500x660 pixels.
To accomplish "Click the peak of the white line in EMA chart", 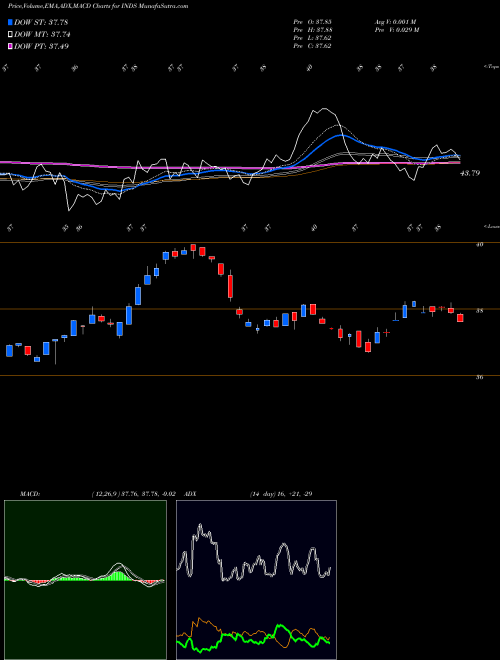I will [323, 109].
